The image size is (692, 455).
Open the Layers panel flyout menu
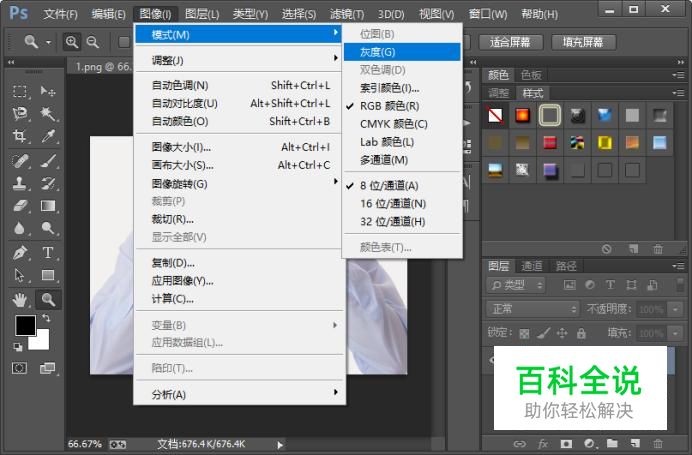(x=678, y=266)
